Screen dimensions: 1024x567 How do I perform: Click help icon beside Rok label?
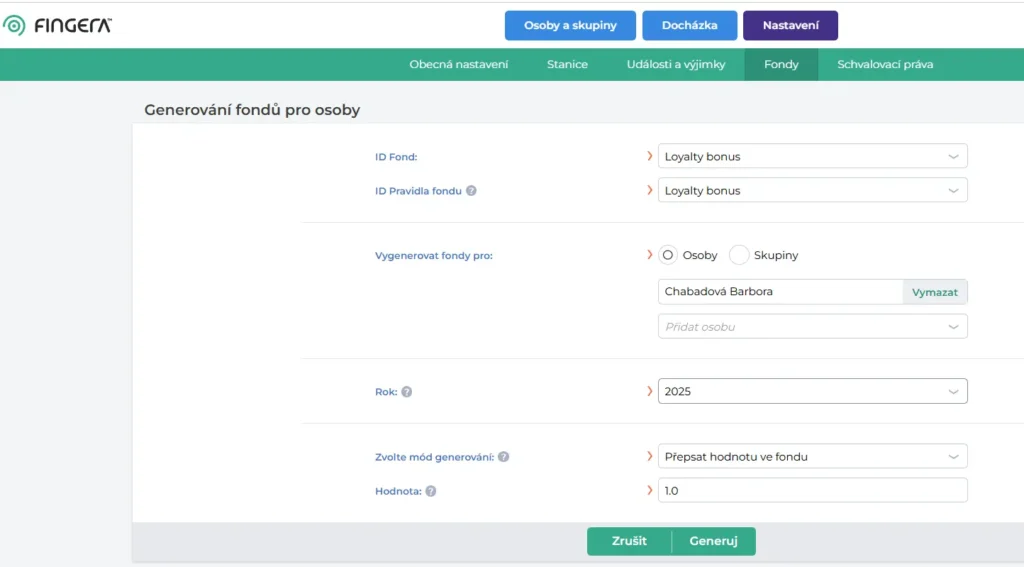(x=407, y=392)
